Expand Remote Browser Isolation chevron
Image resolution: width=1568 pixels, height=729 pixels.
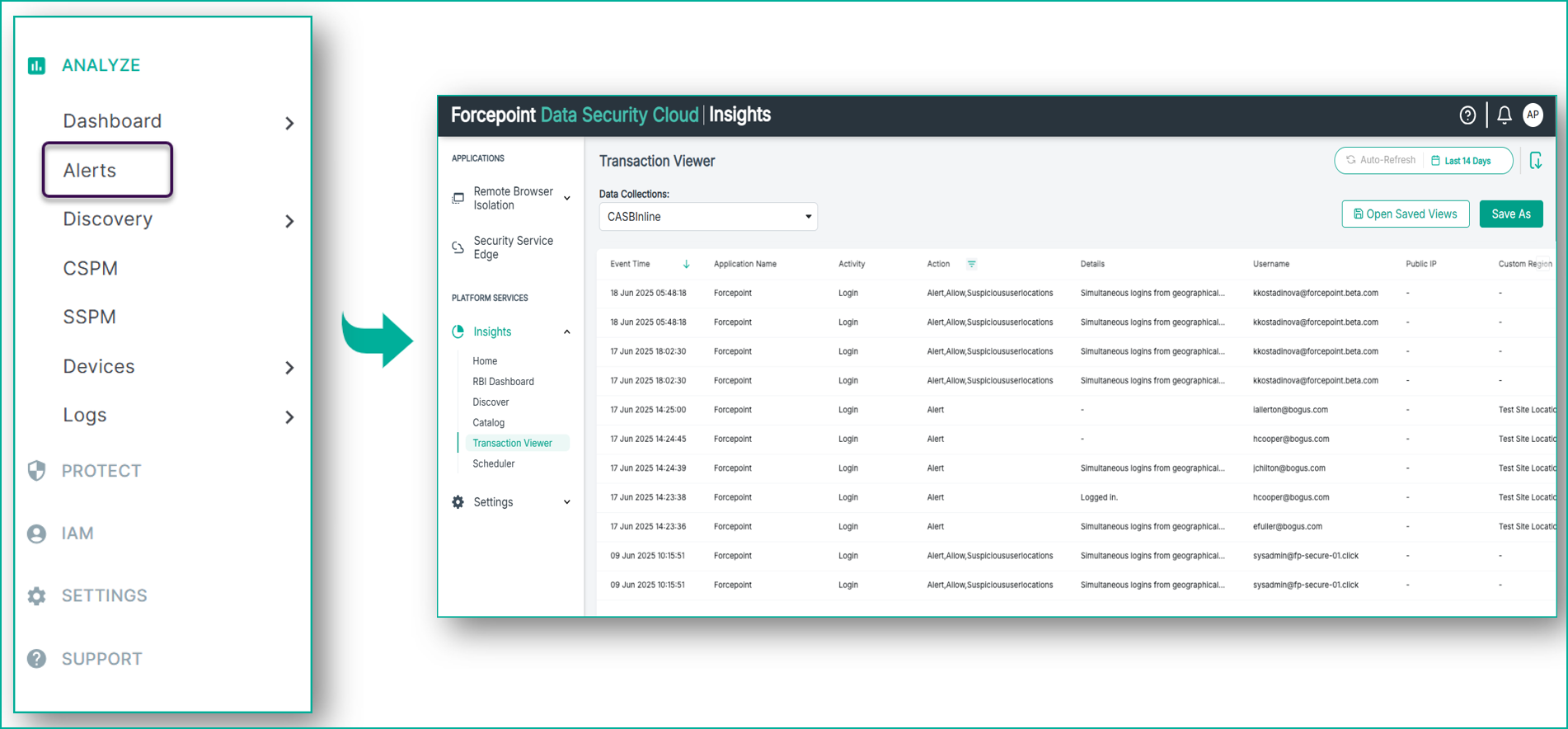567,198
